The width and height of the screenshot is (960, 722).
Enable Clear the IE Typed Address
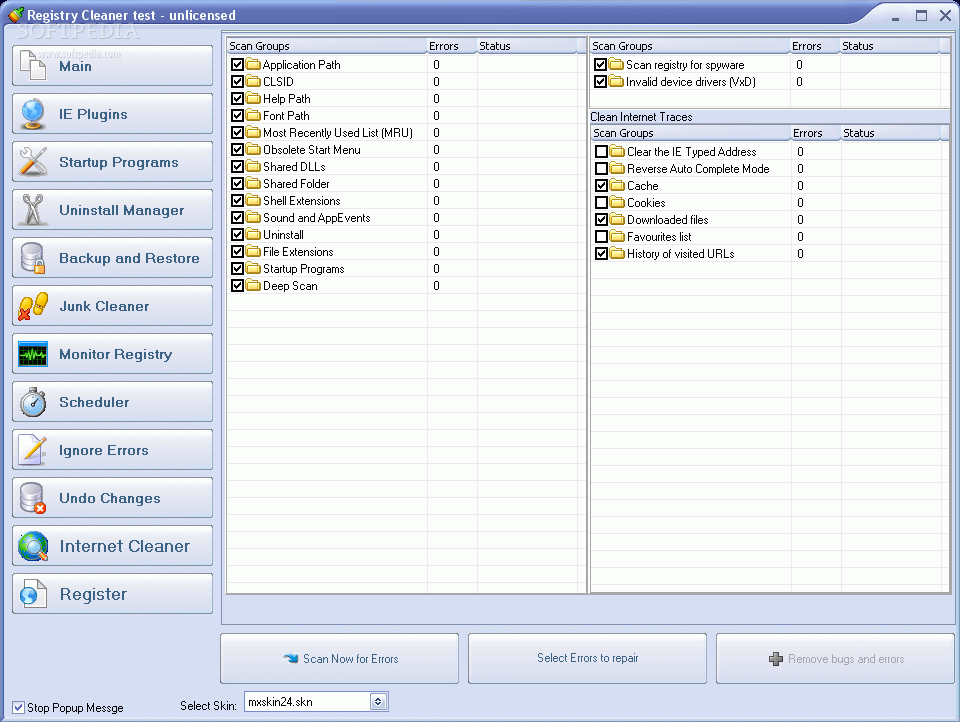(x=602, y=151)
